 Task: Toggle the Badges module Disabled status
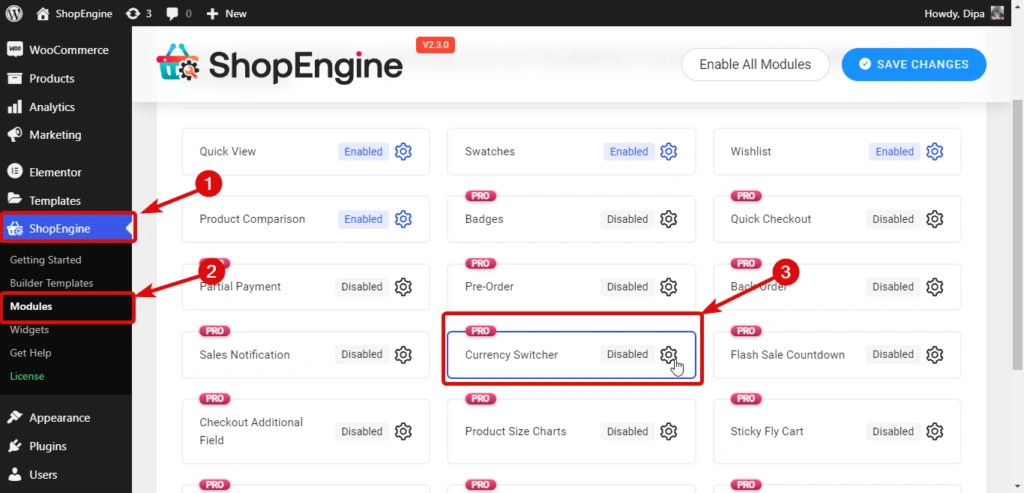627,219
